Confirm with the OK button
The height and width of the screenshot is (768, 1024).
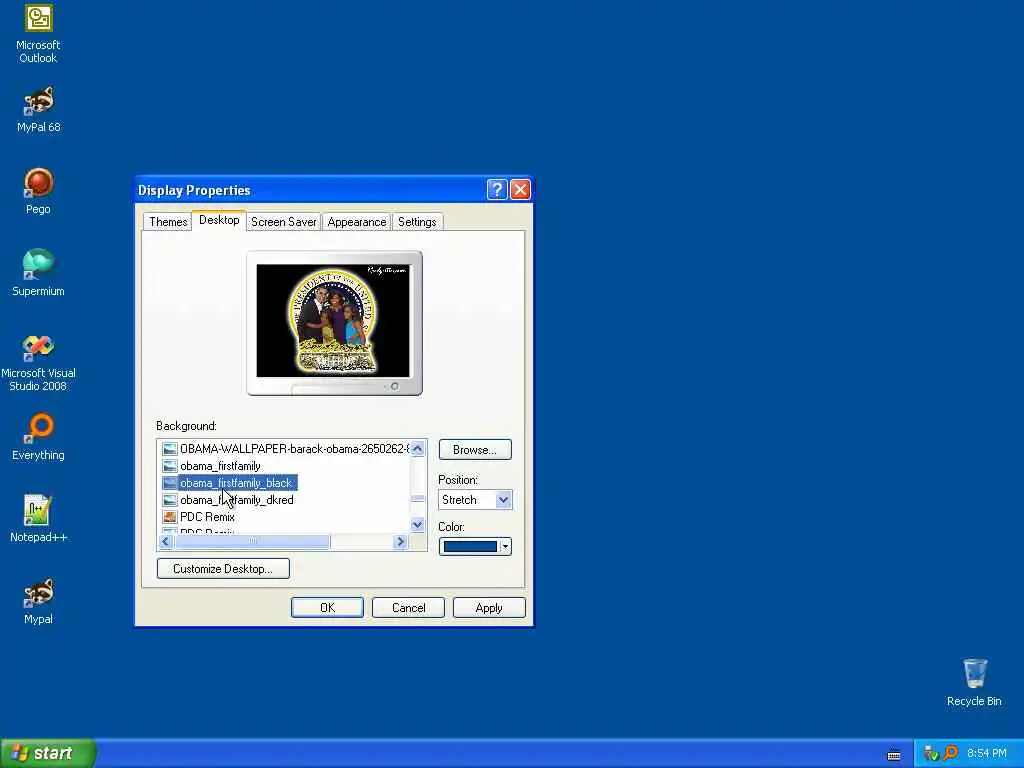click(x=327, y=607)
